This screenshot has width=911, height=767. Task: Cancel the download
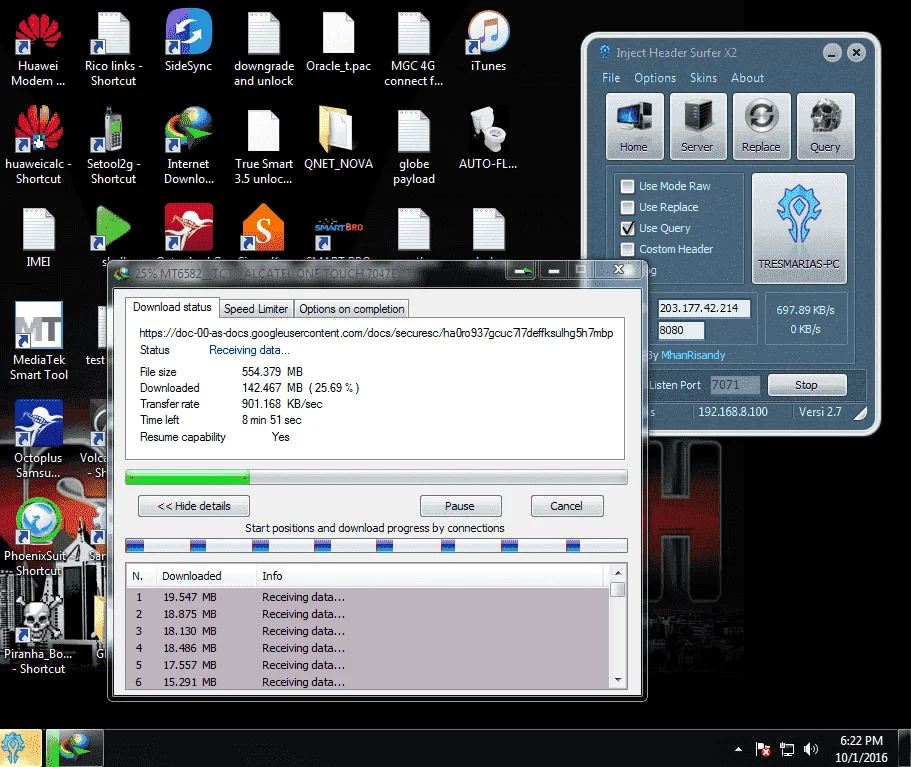pyautogui.click(x=566, y=506)
